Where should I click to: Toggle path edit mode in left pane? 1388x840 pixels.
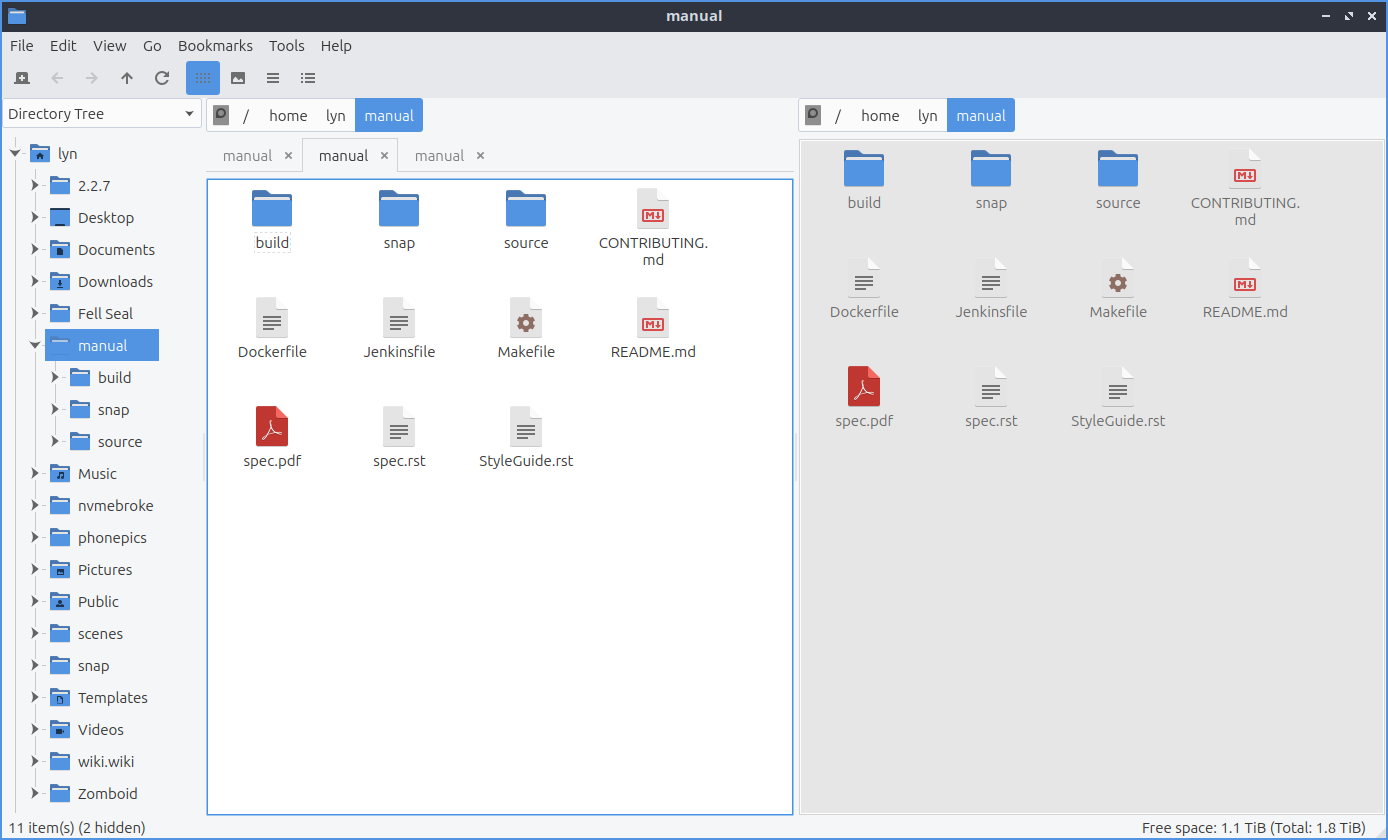221,115
